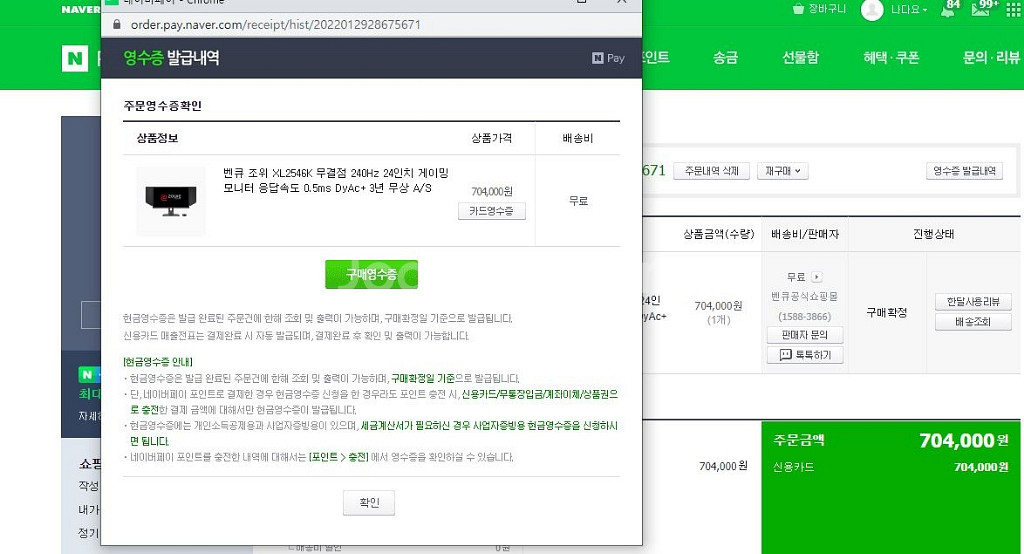1024x554 pixels.
Task: Click the 카드영수증 button
Action: 491,211
